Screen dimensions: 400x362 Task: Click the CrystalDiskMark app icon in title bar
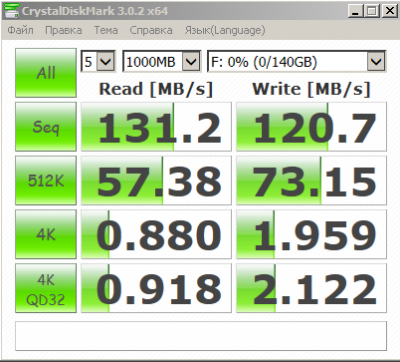11,11
